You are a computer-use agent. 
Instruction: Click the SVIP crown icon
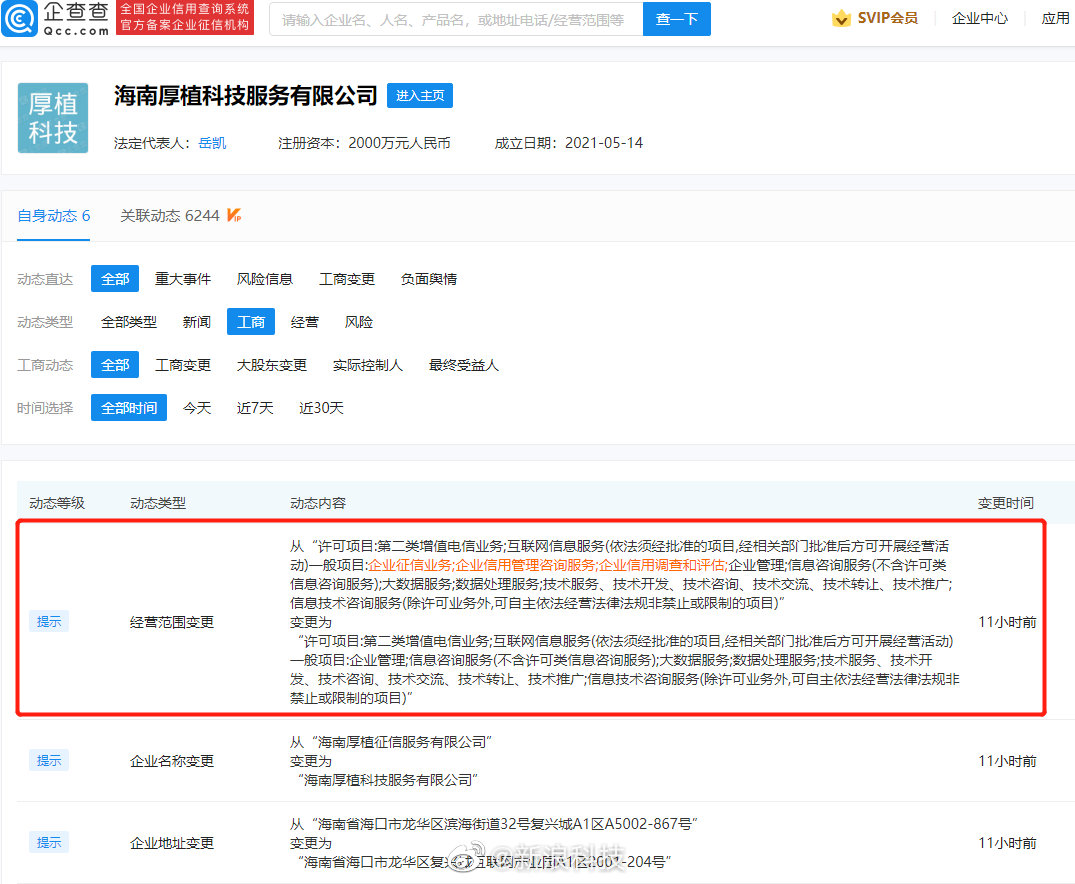841,18
